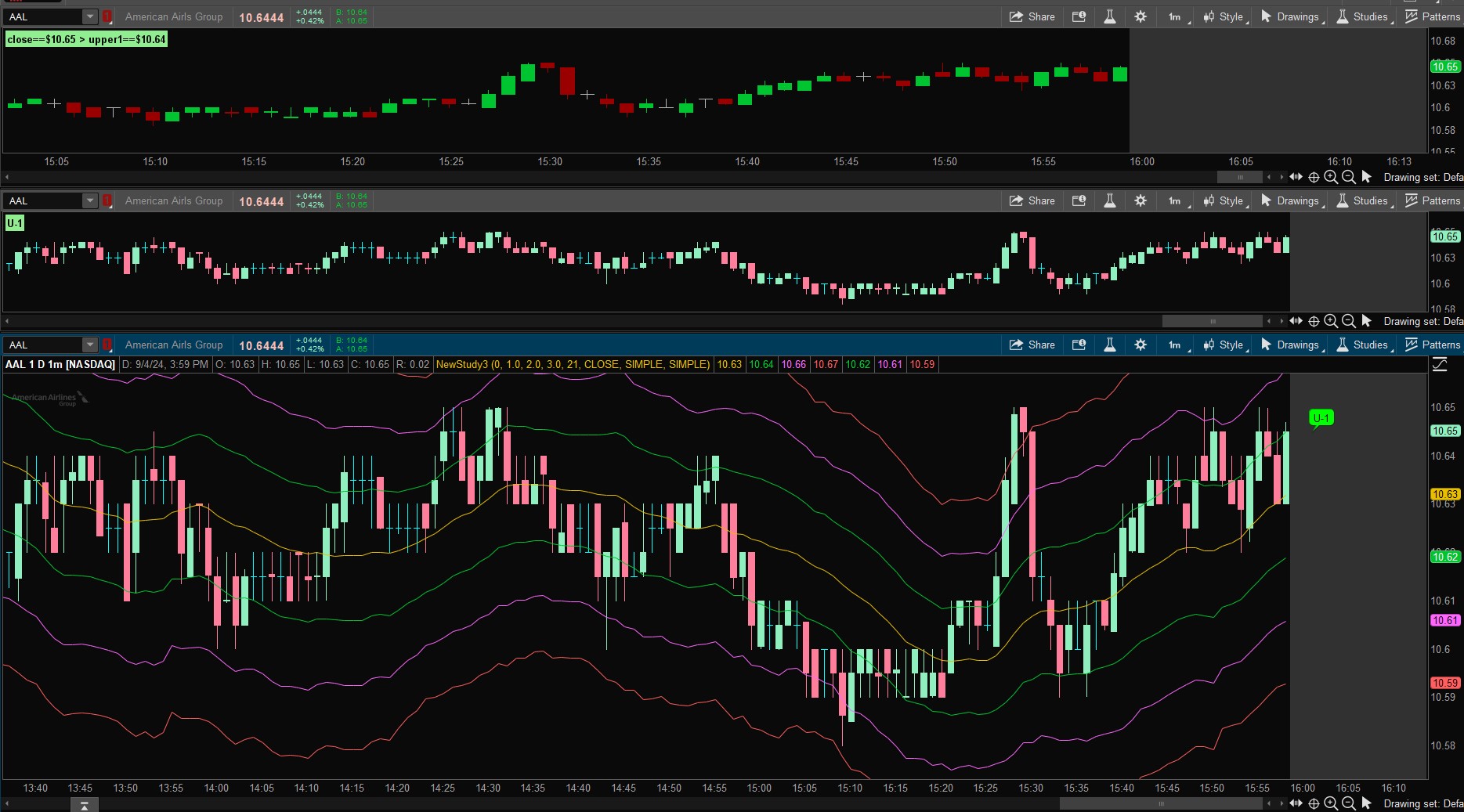
Task: Open Patterns menu in top chart toolbar
Action: (1433, 16)
